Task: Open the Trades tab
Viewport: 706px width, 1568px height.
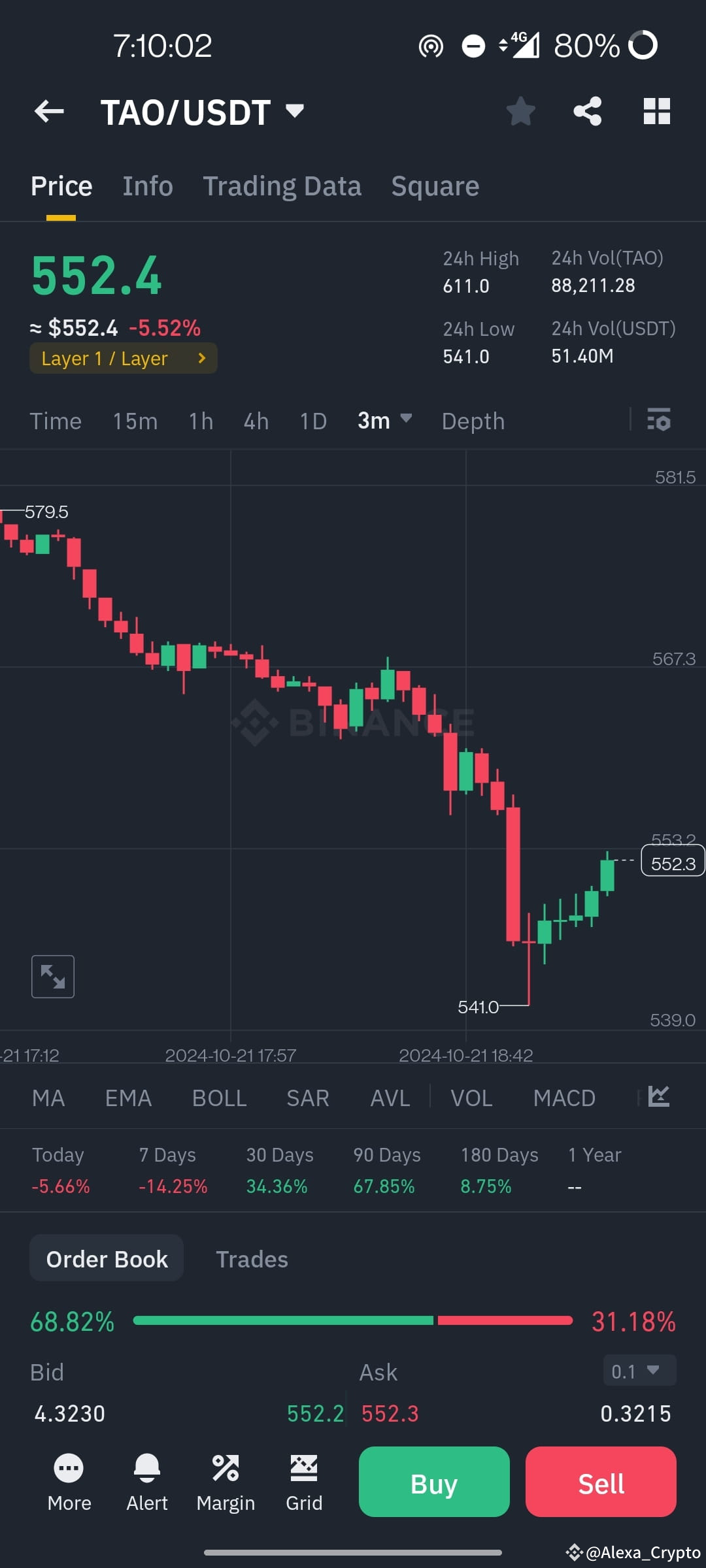Action: click(252, 1258)
